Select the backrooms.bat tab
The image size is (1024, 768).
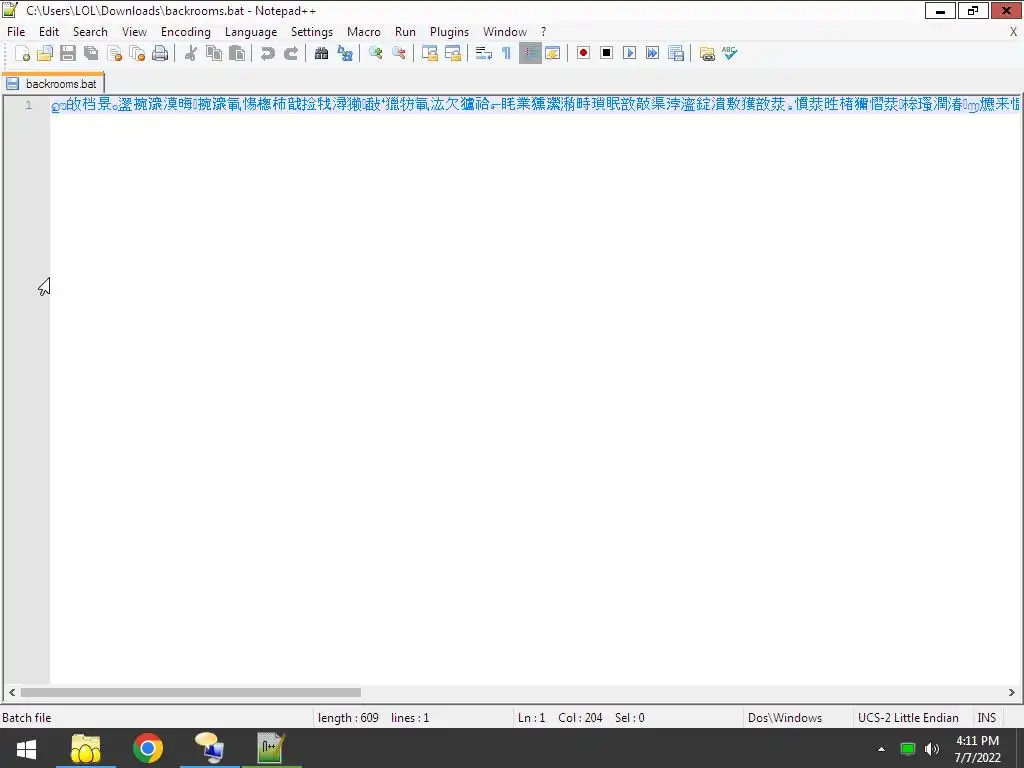click(x=53, y=84)
